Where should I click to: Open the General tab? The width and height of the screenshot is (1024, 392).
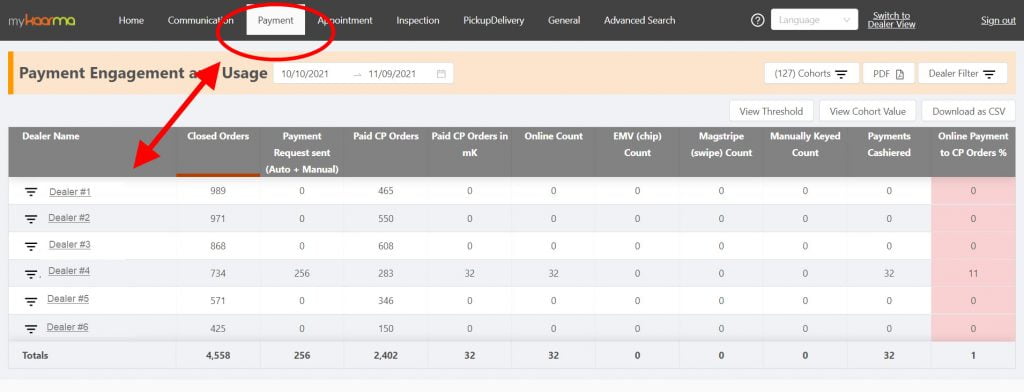pyautogui.click(x=564, y=20)
